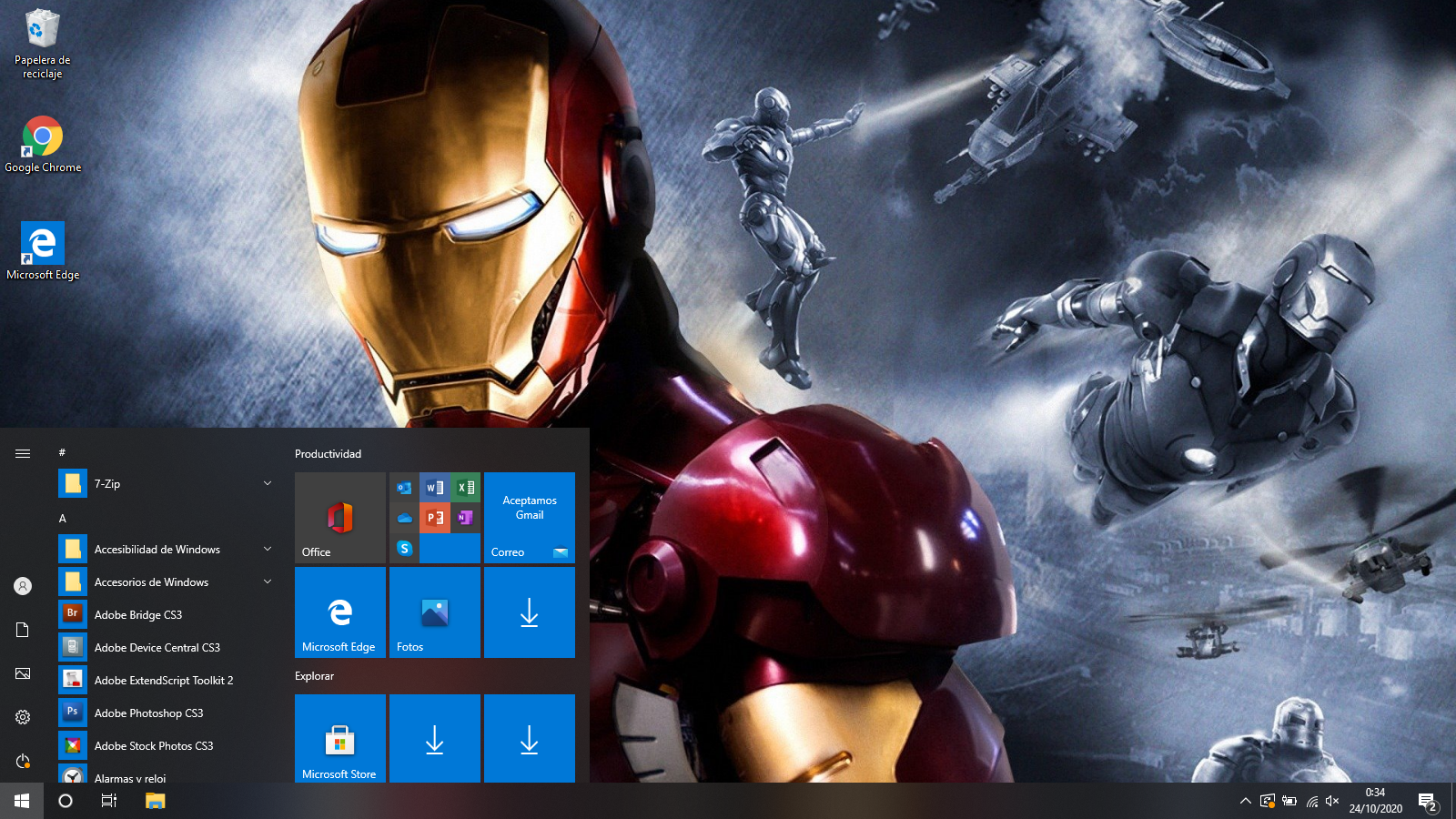Launch Outlook from the Office tile group
Screen dimensions: 1456x819
pyautogui.click(x=404, y=488)
